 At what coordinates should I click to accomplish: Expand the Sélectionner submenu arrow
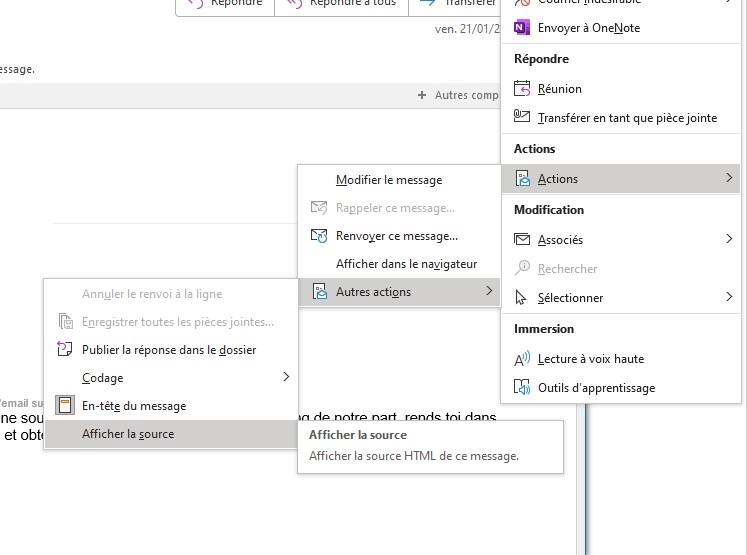coord(729,298)
